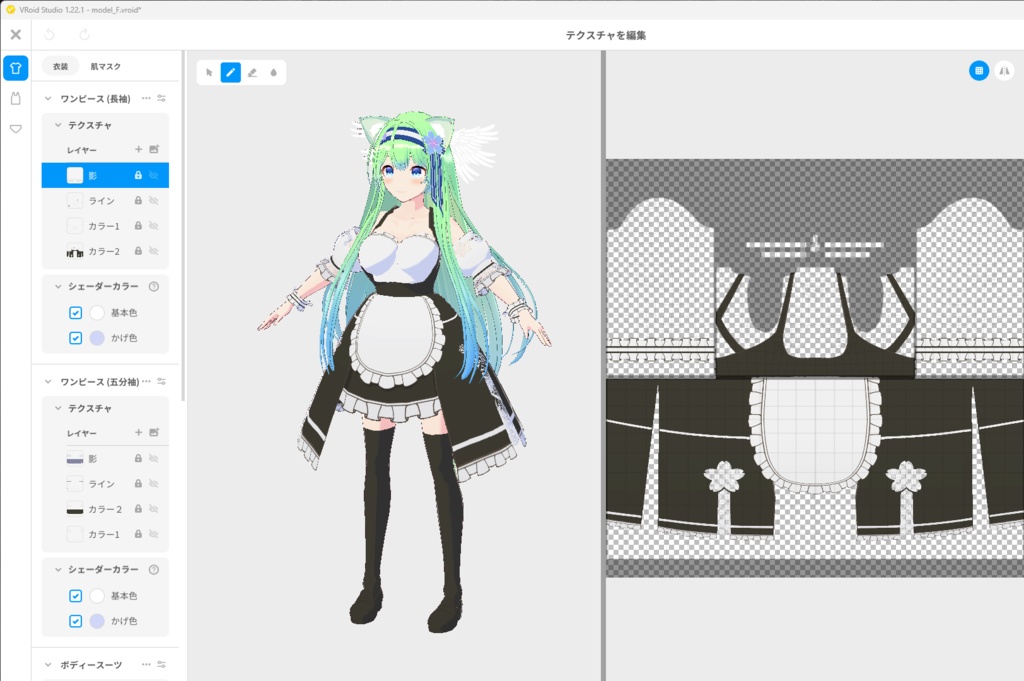Click the undo arrow at top left
This screenshot has width=1024, height=681.
(48, 34)
